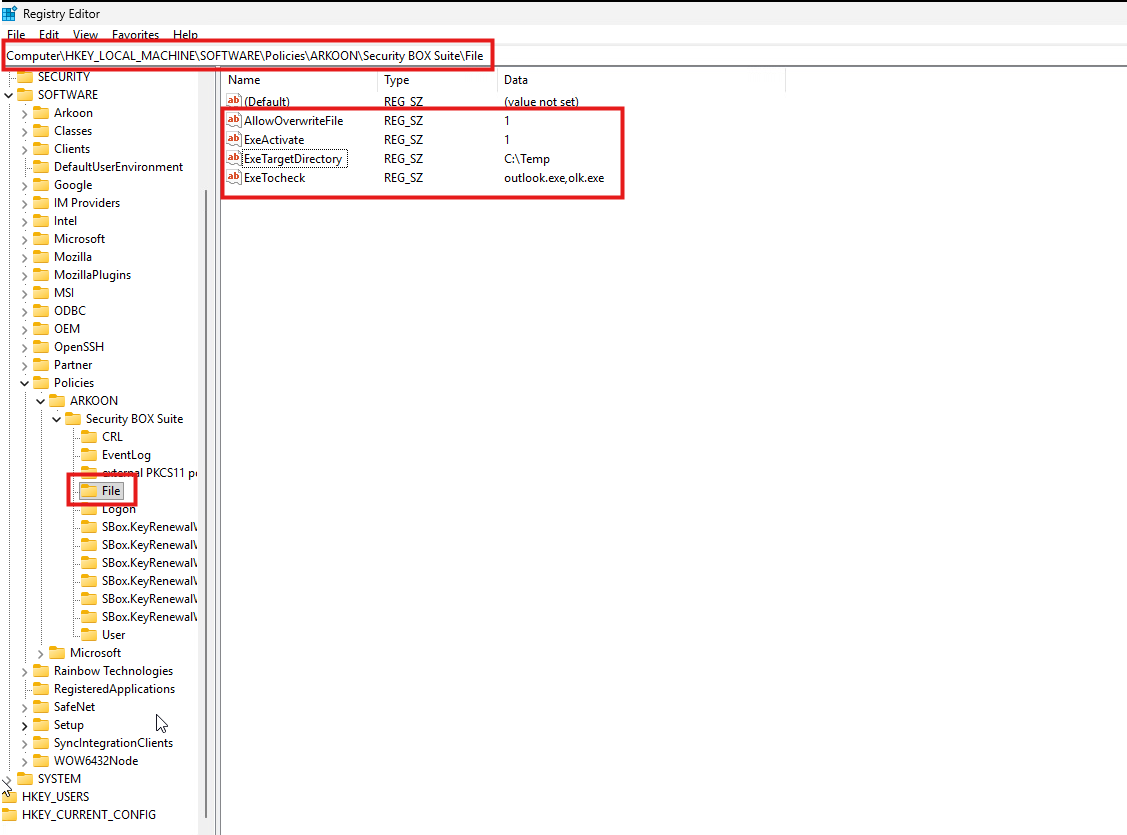1127x835 pixels.
Task: Select the Logon key in the tree
Action: [119, 509]
